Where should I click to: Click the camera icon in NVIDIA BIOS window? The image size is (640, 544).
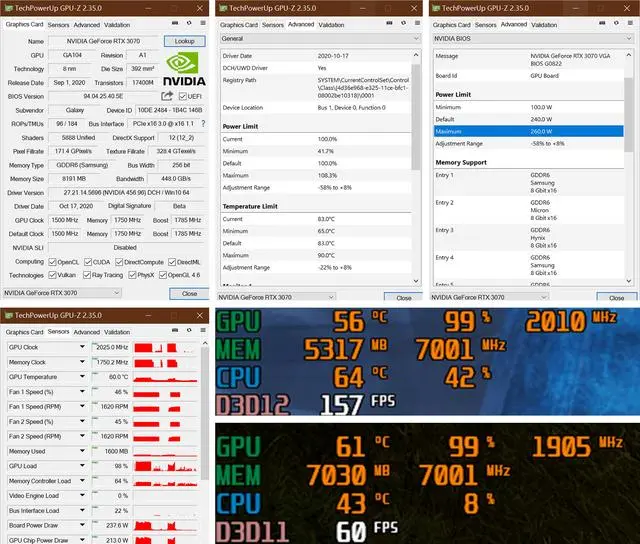[602, 23]
